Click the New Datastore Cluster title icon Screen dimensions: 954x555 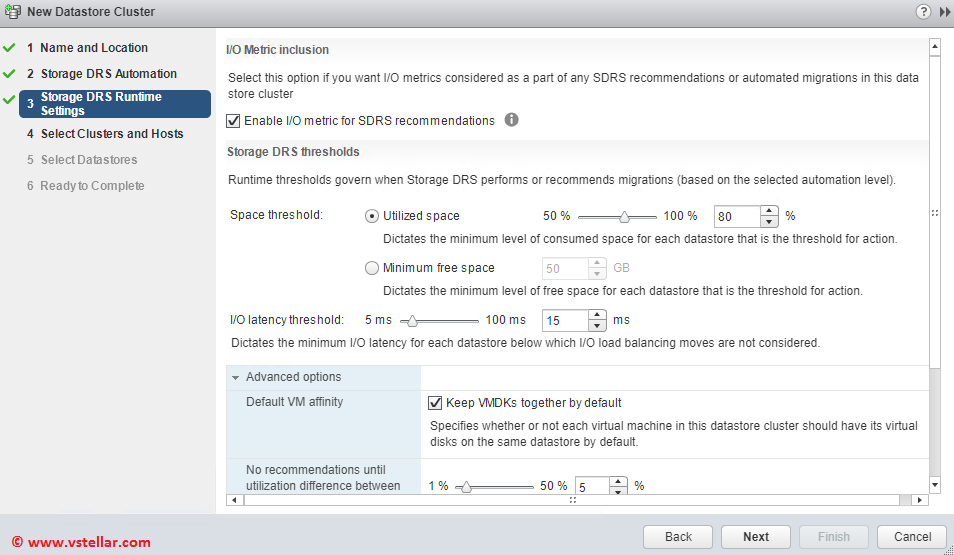[x=12, y=12]
